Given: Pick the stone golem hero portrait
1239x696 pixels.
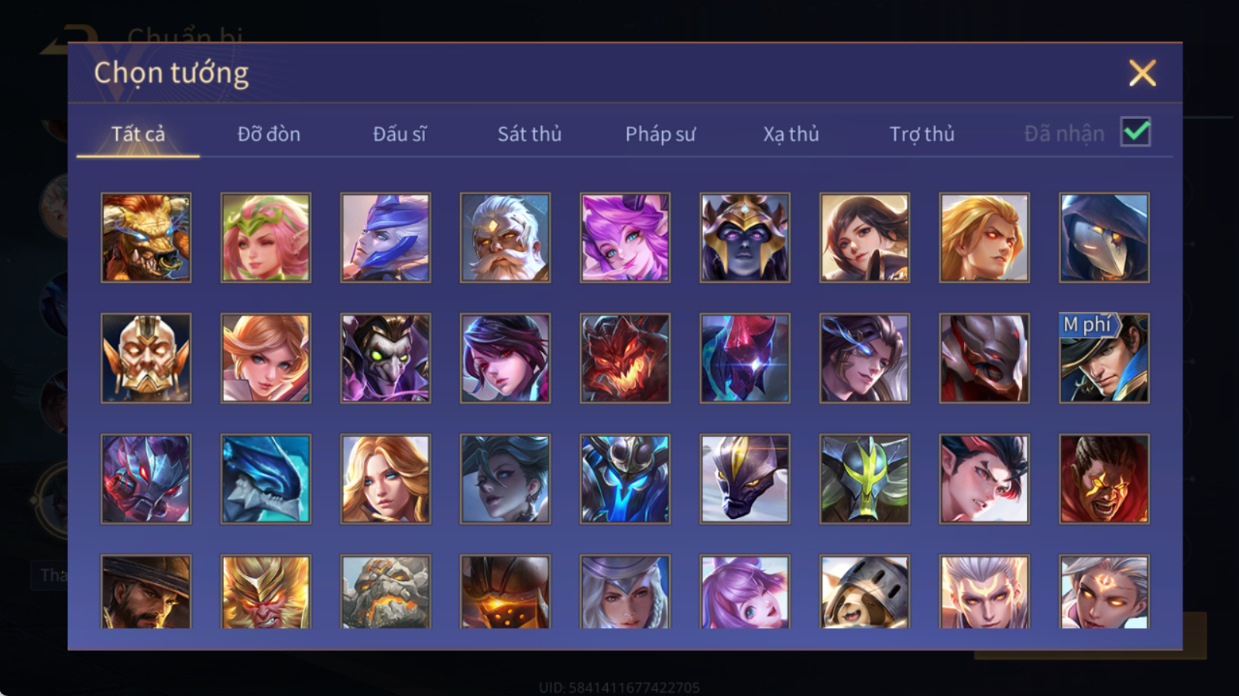Looking at the screenshot, I should click(x=385, y=592).
